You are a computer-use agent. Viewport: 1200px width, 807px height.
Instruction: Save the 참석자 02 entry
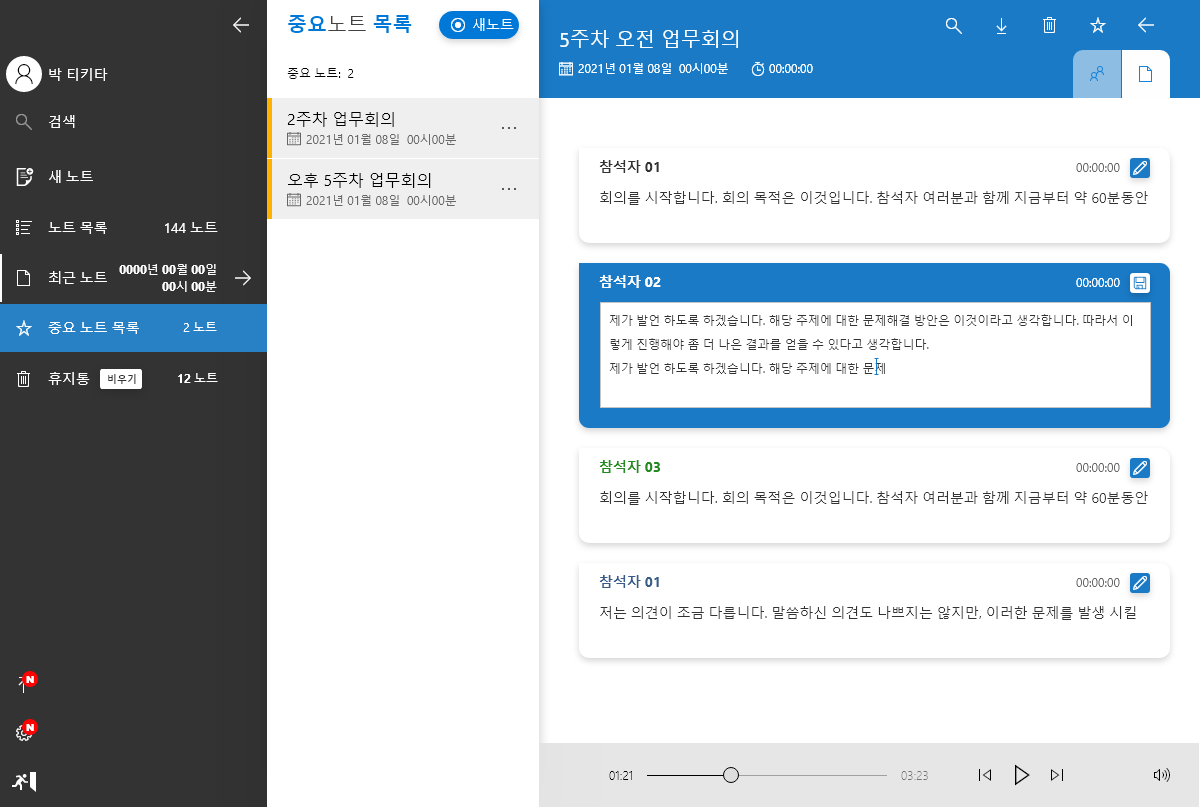[1139, 282]
